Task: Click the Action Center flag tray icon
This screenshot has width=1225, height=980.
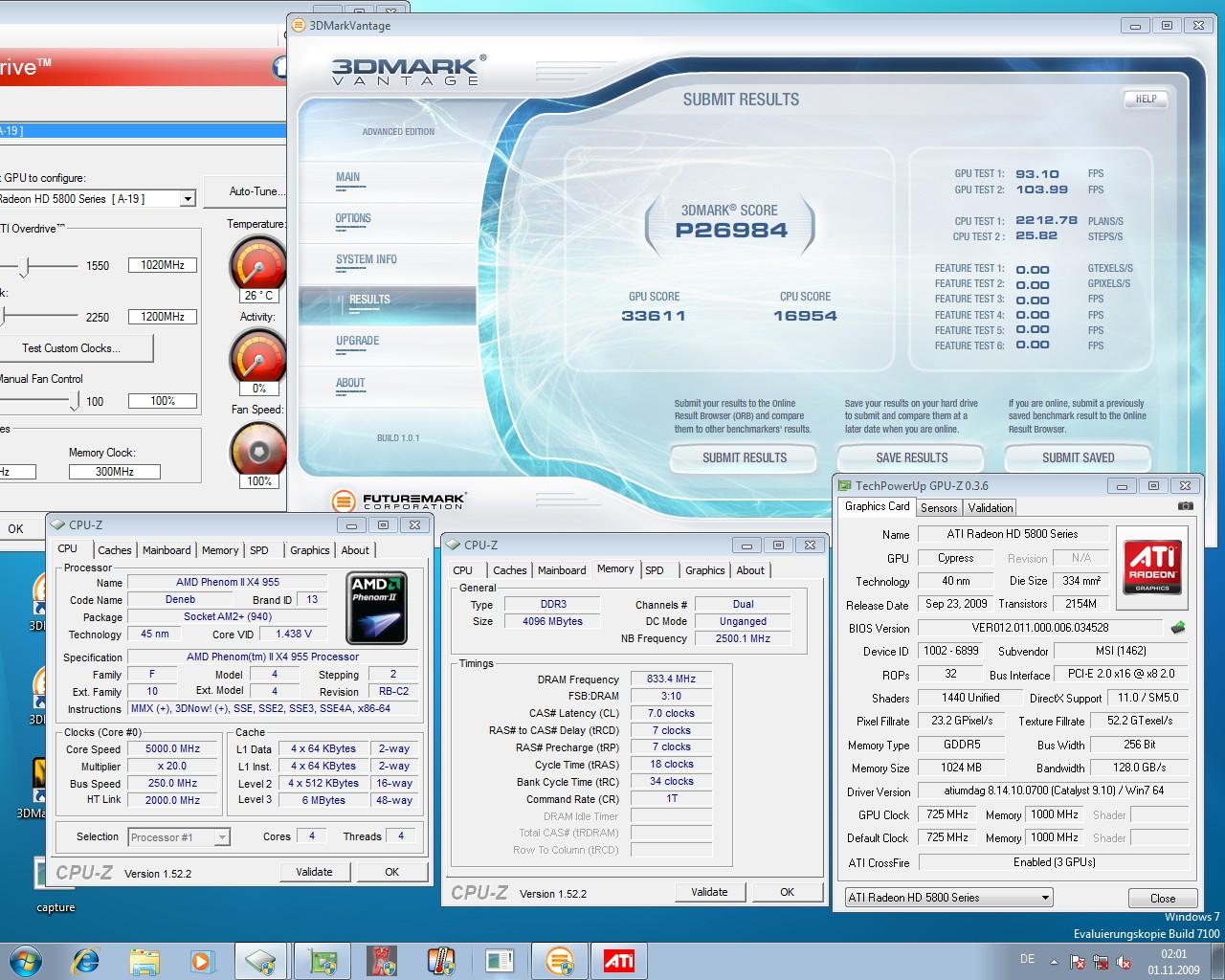Action: 1078,963
